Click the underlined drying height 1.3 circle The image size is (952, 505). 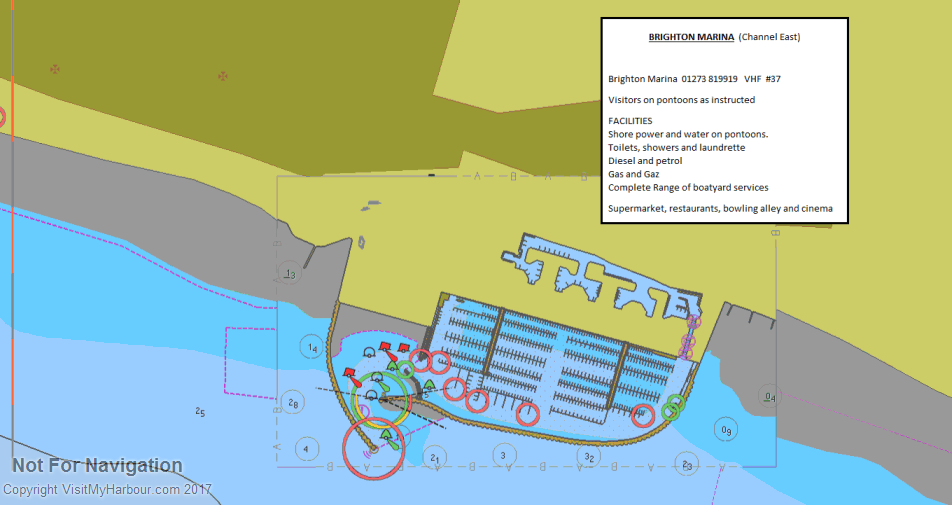pyautogui.click(x=291, y=274)
